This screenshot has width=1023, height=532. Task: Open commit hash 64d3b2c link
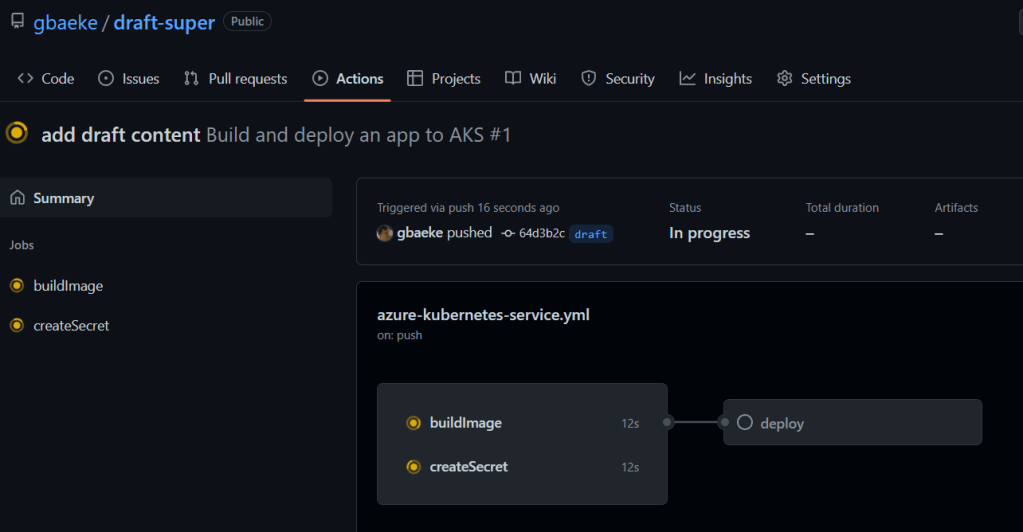[541, 233]
